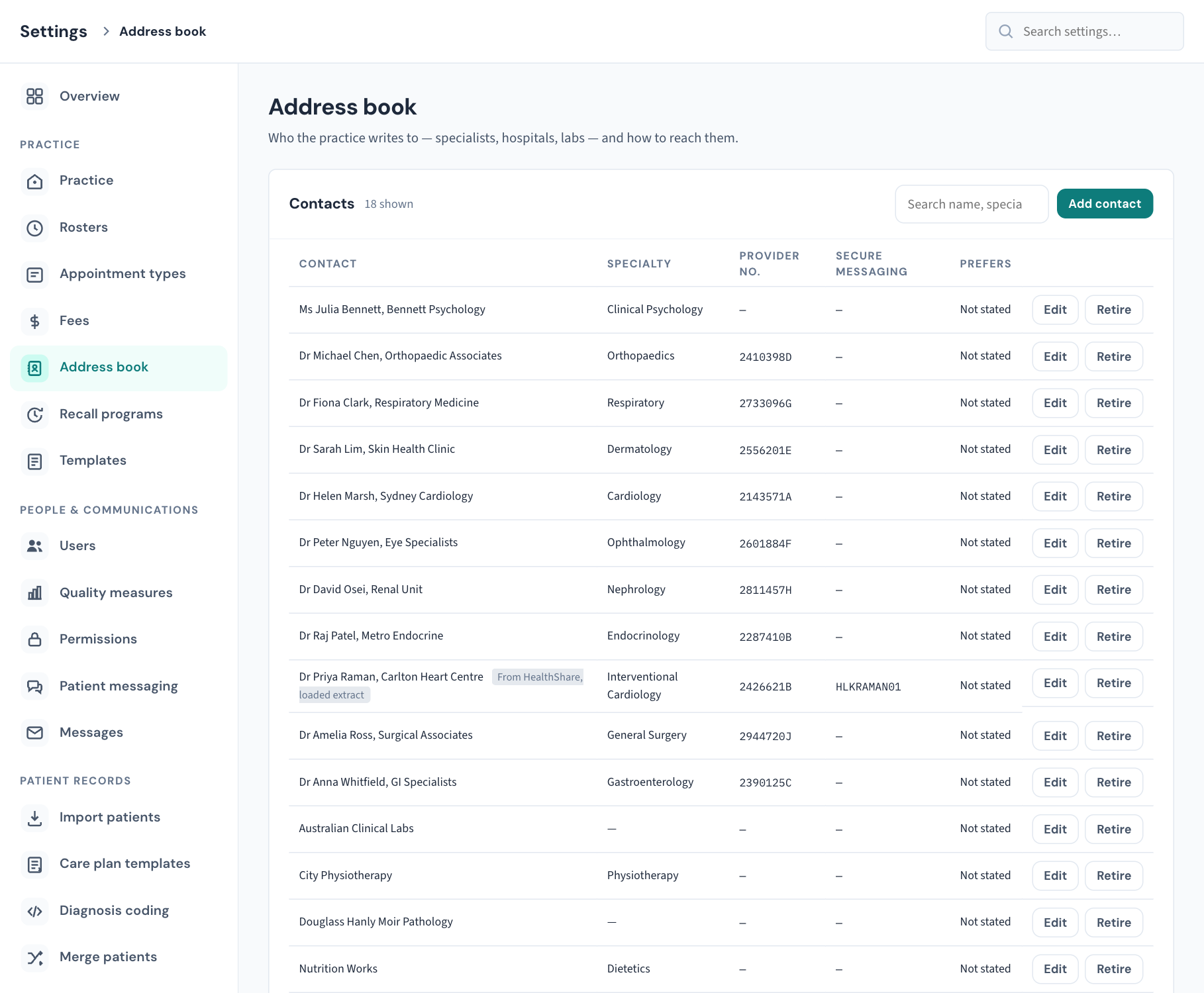
Task: Click the contacts search name field
Action: point(972,204)
